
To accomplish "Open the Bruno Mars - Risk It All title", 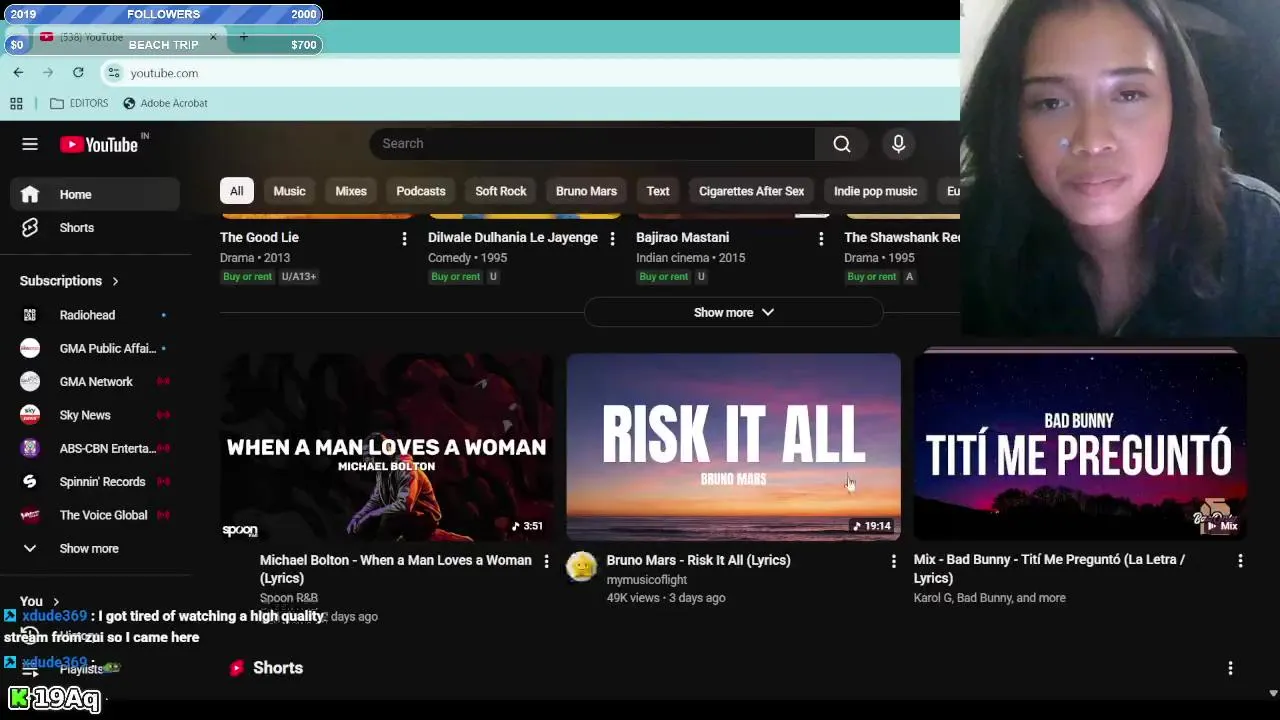I will (x=698, y=560).
